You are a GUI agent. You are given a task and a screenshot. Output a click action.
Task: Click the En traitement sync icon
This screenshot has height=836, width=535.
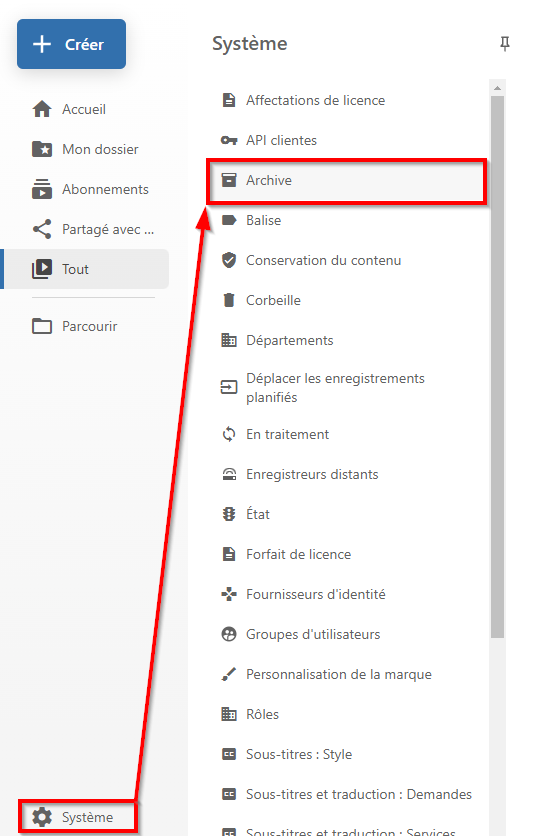(229, 434)
